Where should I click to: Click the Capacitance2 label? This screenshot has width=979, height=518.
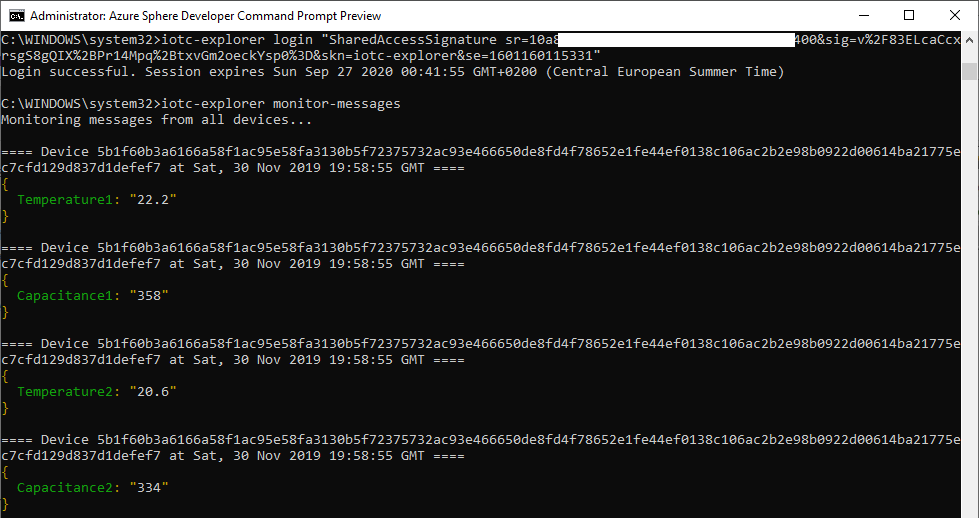68,488
